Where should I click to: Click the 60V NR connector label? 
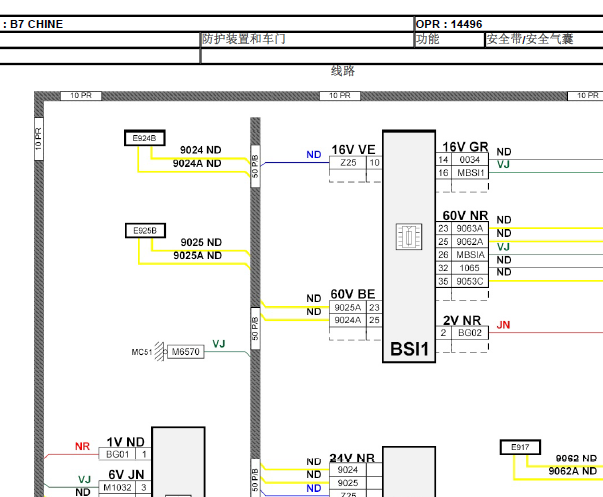click(465, 215)
